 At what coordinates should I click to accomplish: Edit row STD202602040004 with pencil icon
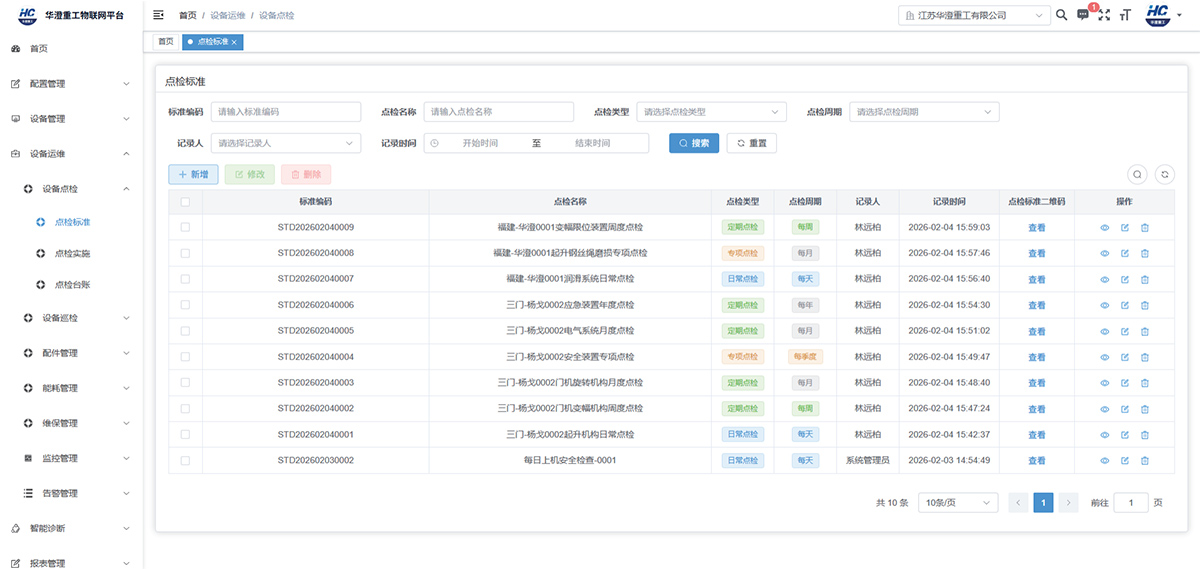tap(1125, 357)
